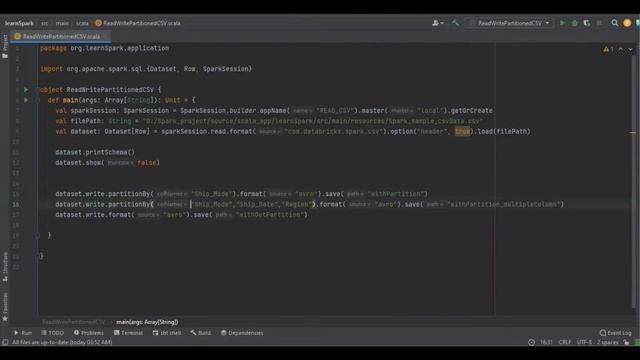Click the orange updates icon in toolbar
This screenshot has height=360, width=640.
(x=627, y=23)
